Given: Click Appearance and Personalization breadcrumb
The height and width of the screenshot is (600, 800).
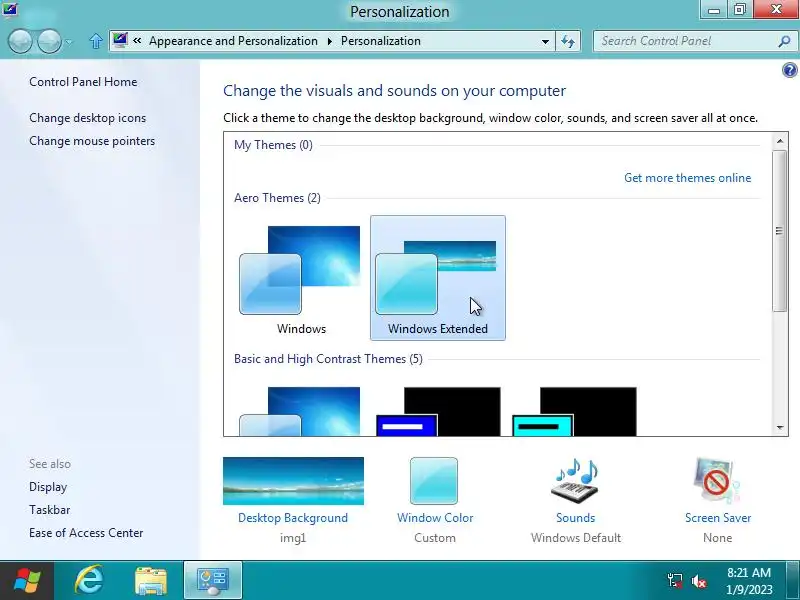Looking at the screenshot, I should (x=233, y=41).
